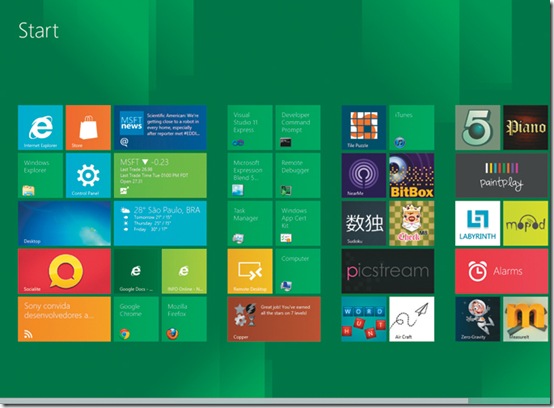
Task: Open the yellow-green mopod tile
Action: pos(525,224)
